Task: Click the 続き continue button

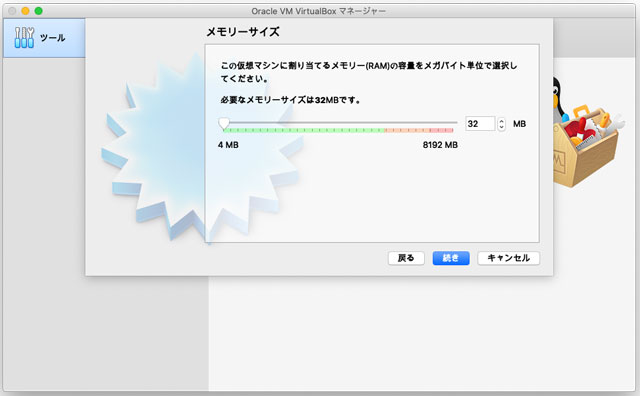Action: click(x=451, y=258)
